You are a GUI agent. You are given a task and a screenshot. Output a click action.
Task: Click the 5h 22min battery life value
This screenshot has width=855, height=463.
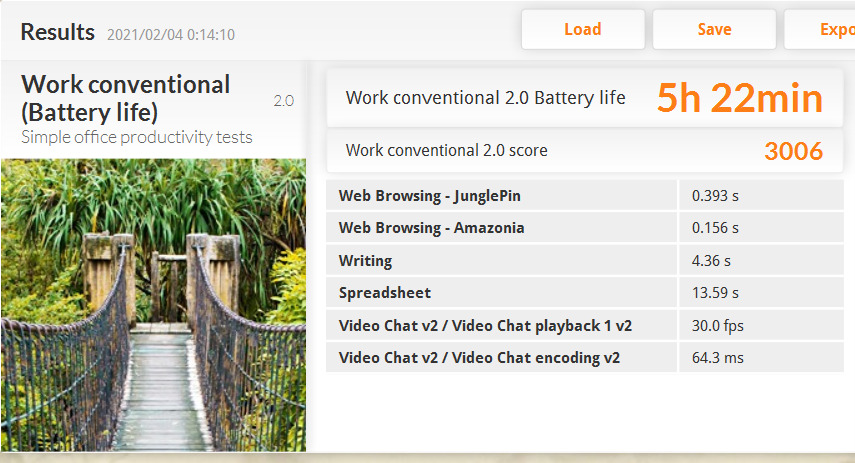pyautogui.click(x=739, y=98)
